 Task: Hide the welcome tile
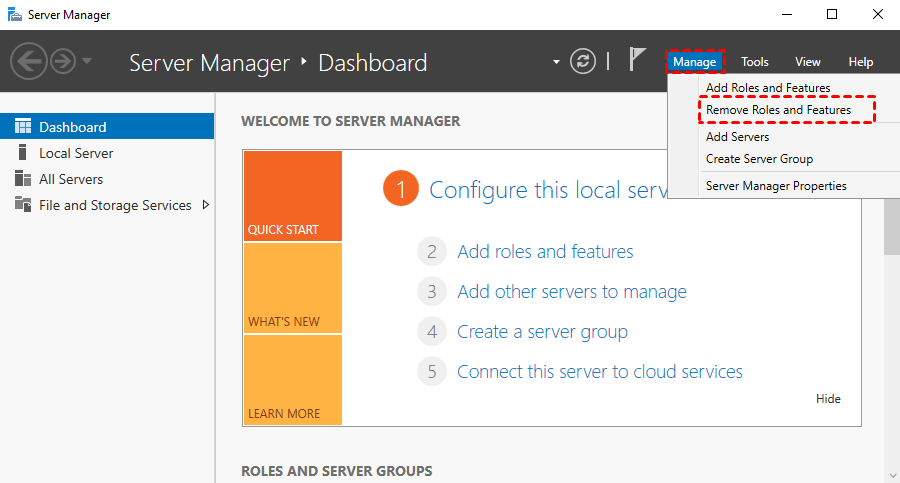tap(828, 399)
